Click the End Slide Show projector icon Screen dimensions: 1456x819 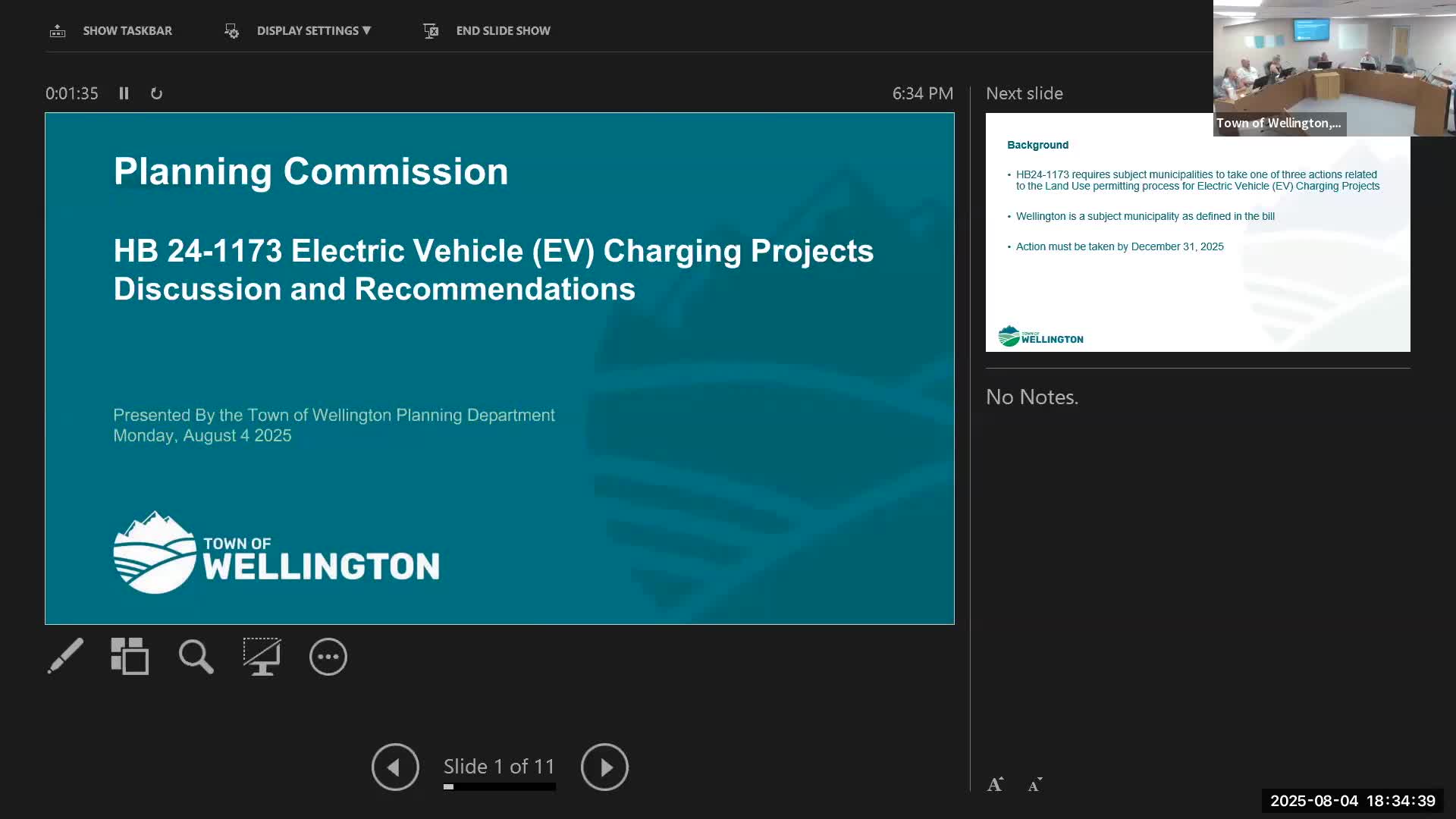(x=431, y=31)
